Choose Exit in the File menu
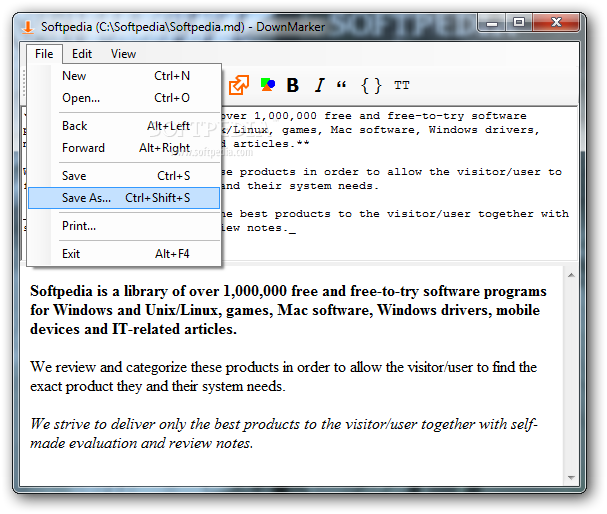The width and height of the screenshot is (607, 514). (124, 254)
